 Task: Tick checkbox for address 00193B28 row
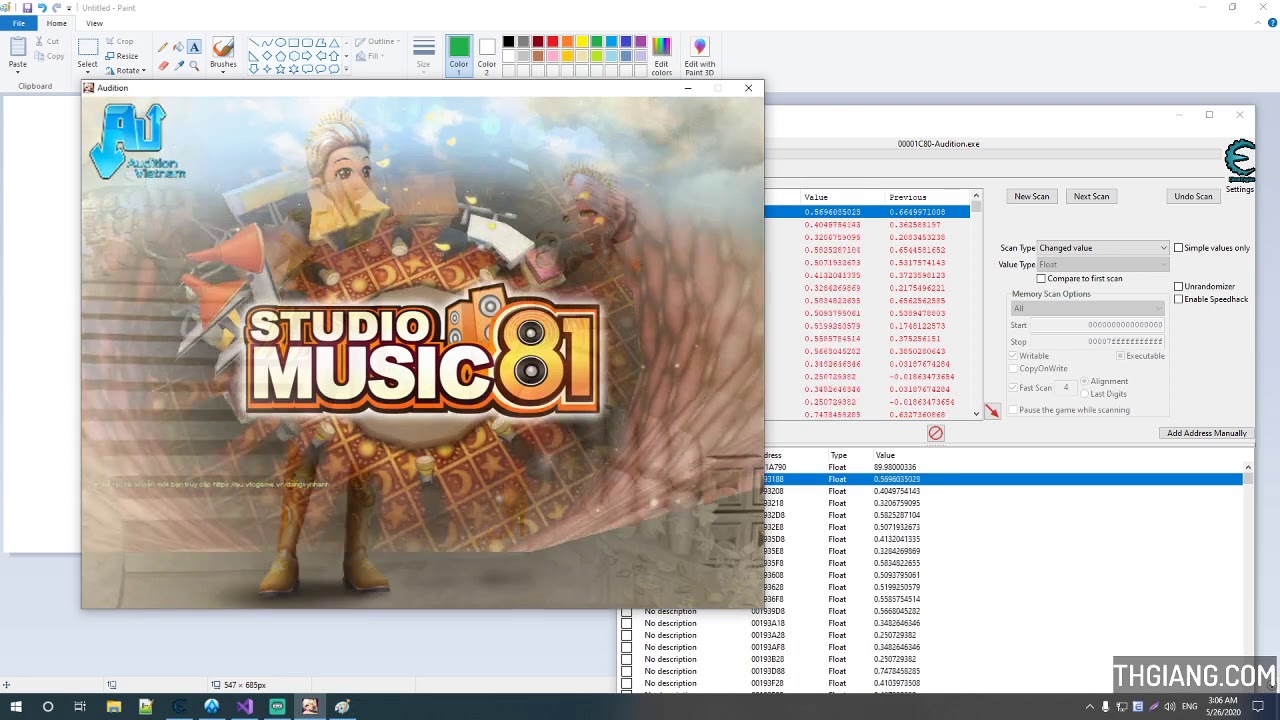[626, 659]
